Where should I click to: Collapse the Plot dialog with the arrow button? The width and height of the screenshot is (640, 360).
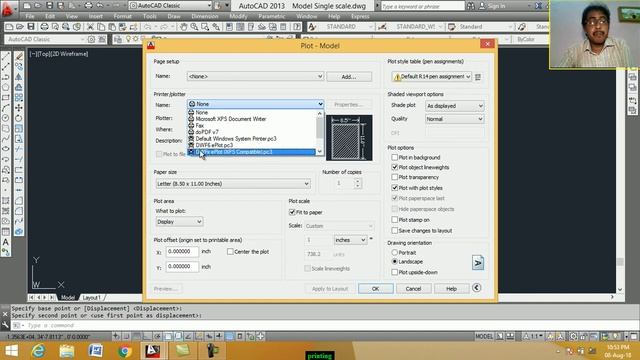(476, 288)
